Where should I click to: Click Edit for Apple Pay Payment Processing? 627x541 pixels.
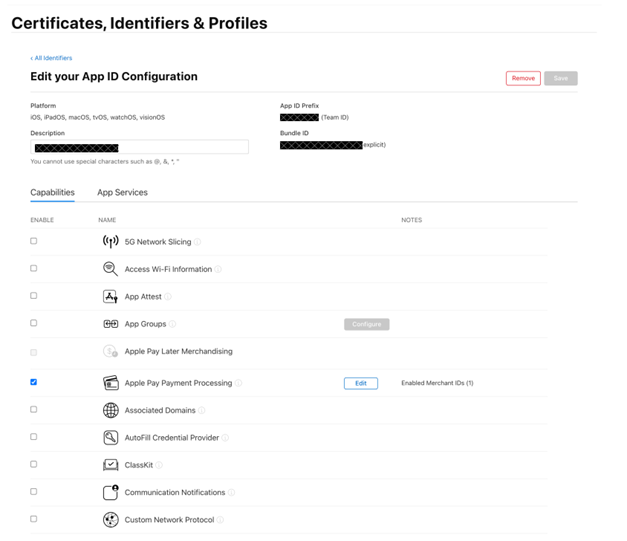point(361,383)
